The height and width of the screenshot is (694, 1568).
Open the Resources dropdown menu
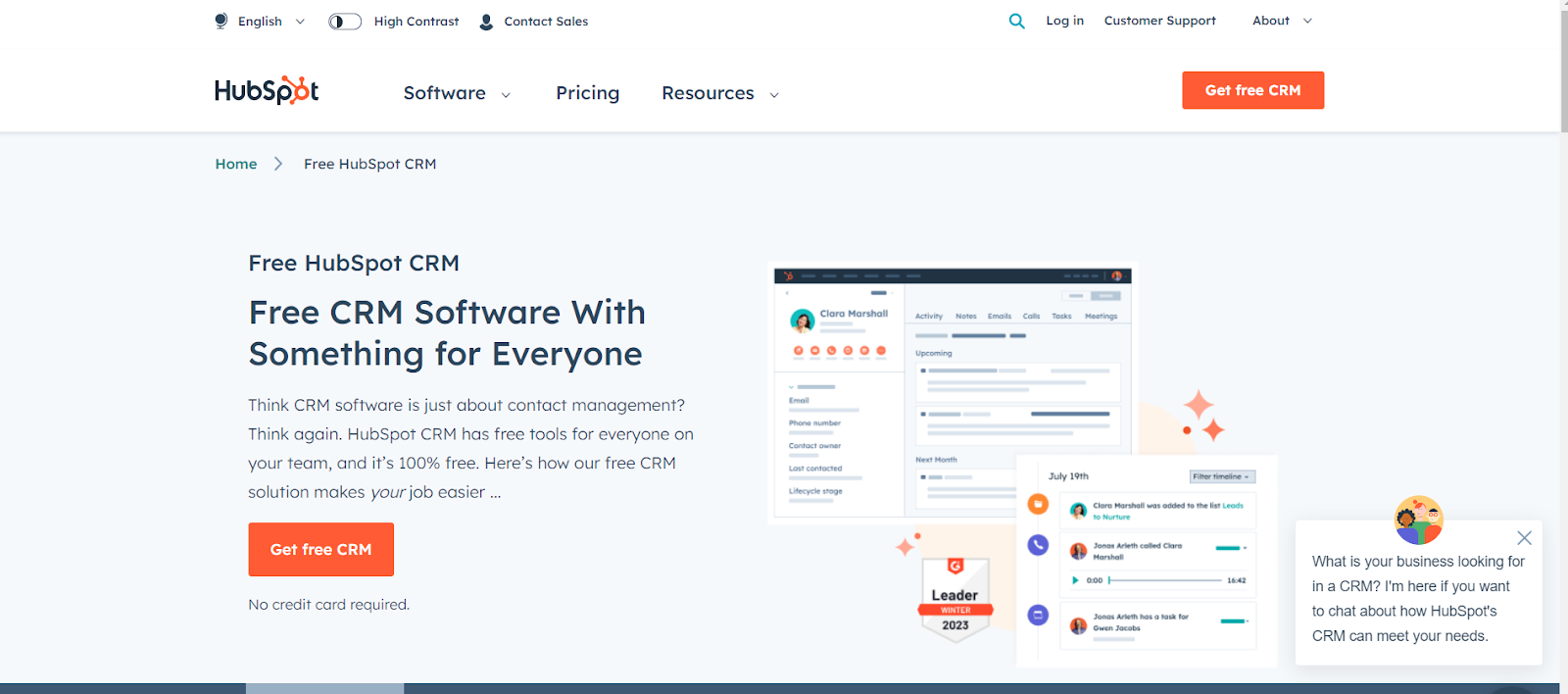[720, 93]
